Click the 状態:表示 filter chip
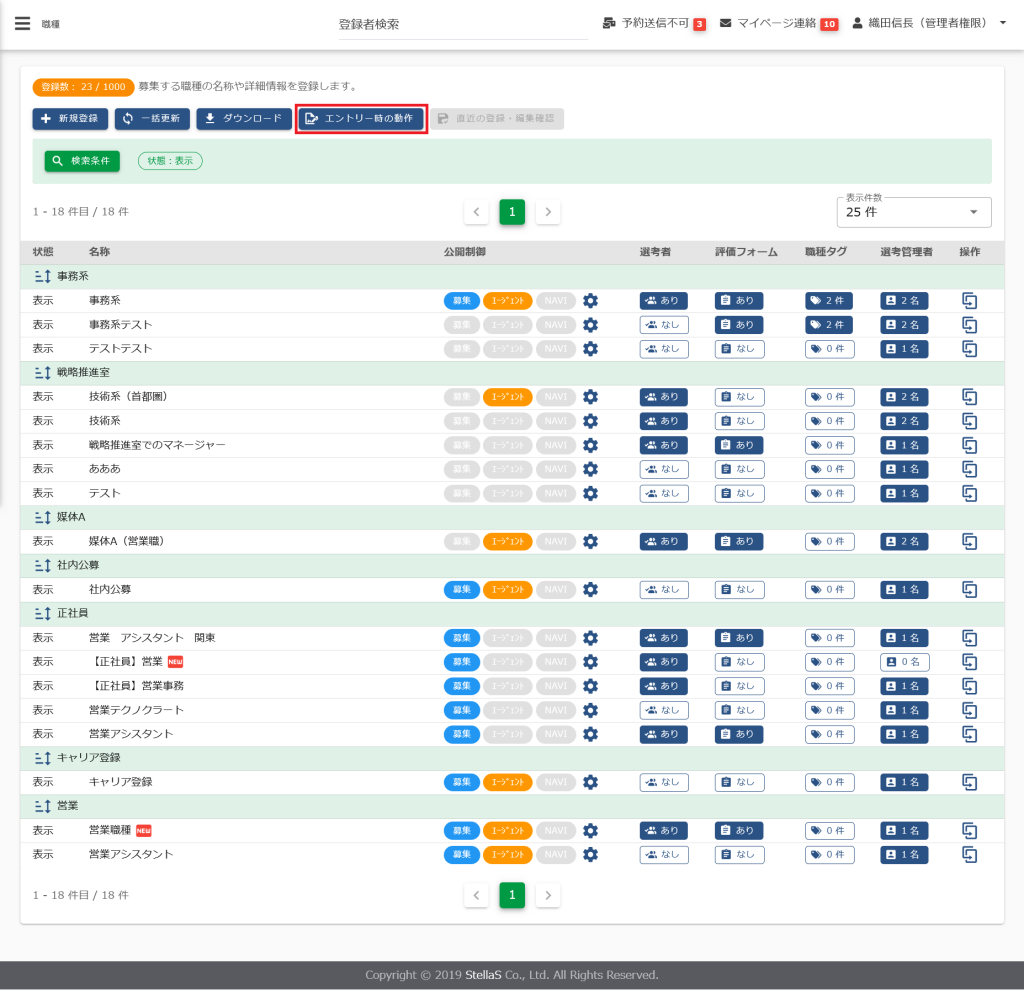Screen dimensions: 1024x990 tap(170, 160)
